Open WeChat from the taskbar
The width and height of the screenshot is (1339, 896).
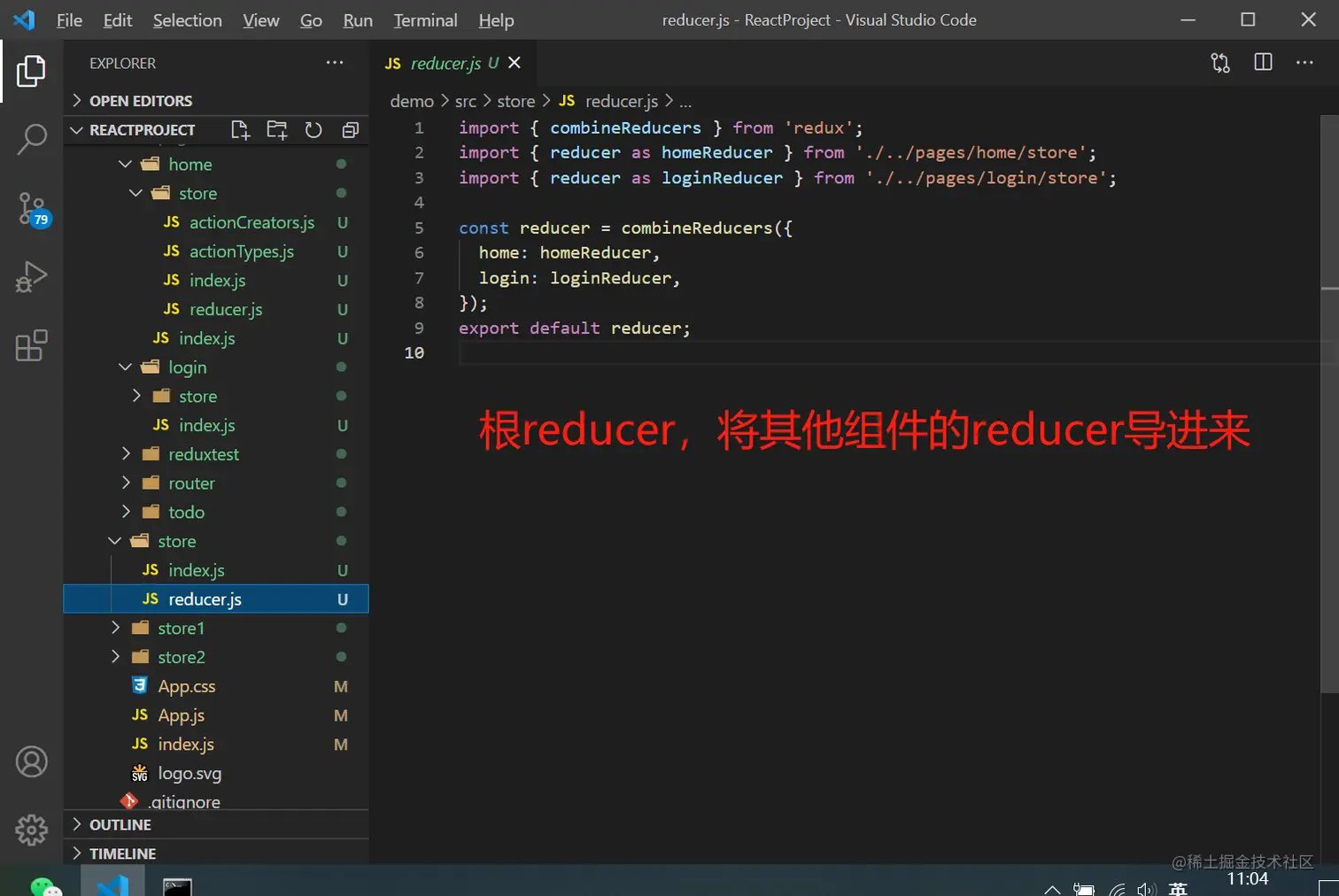[45, 886]
